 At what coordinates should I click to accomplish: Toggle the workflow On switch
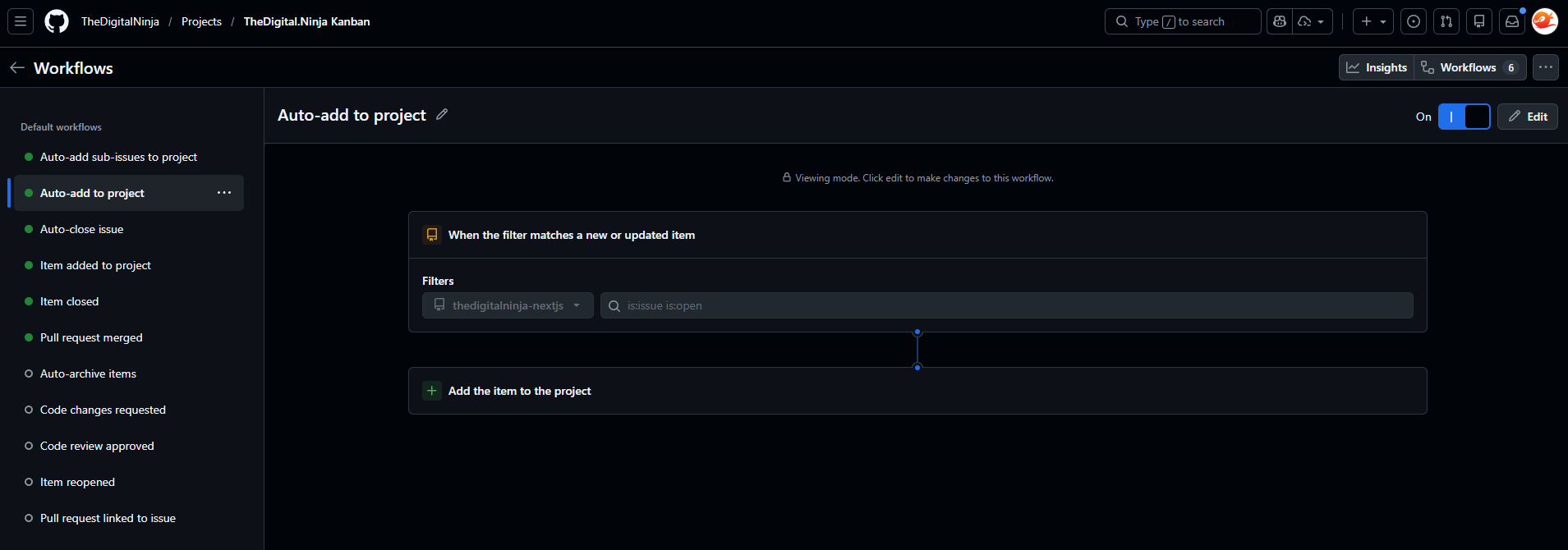click(1464, 117)
